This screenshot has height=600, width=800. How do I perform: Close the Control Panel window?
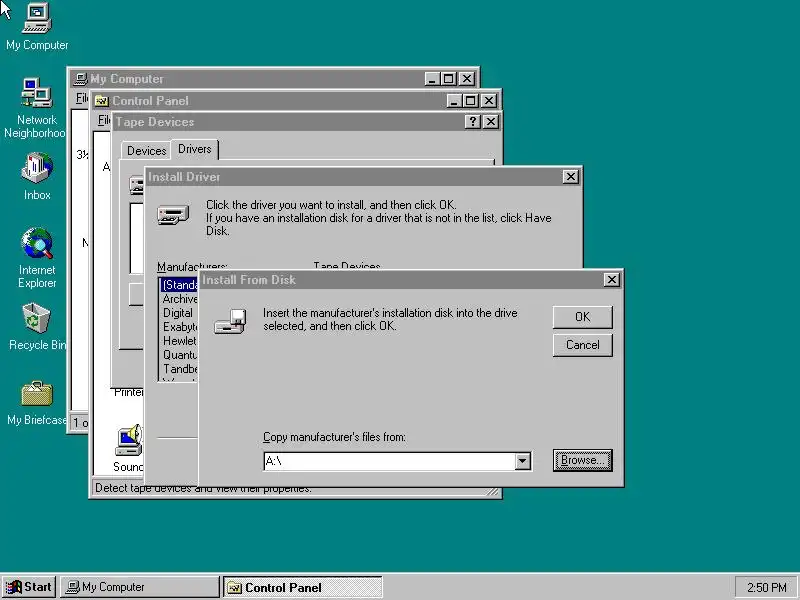(489, 101)
